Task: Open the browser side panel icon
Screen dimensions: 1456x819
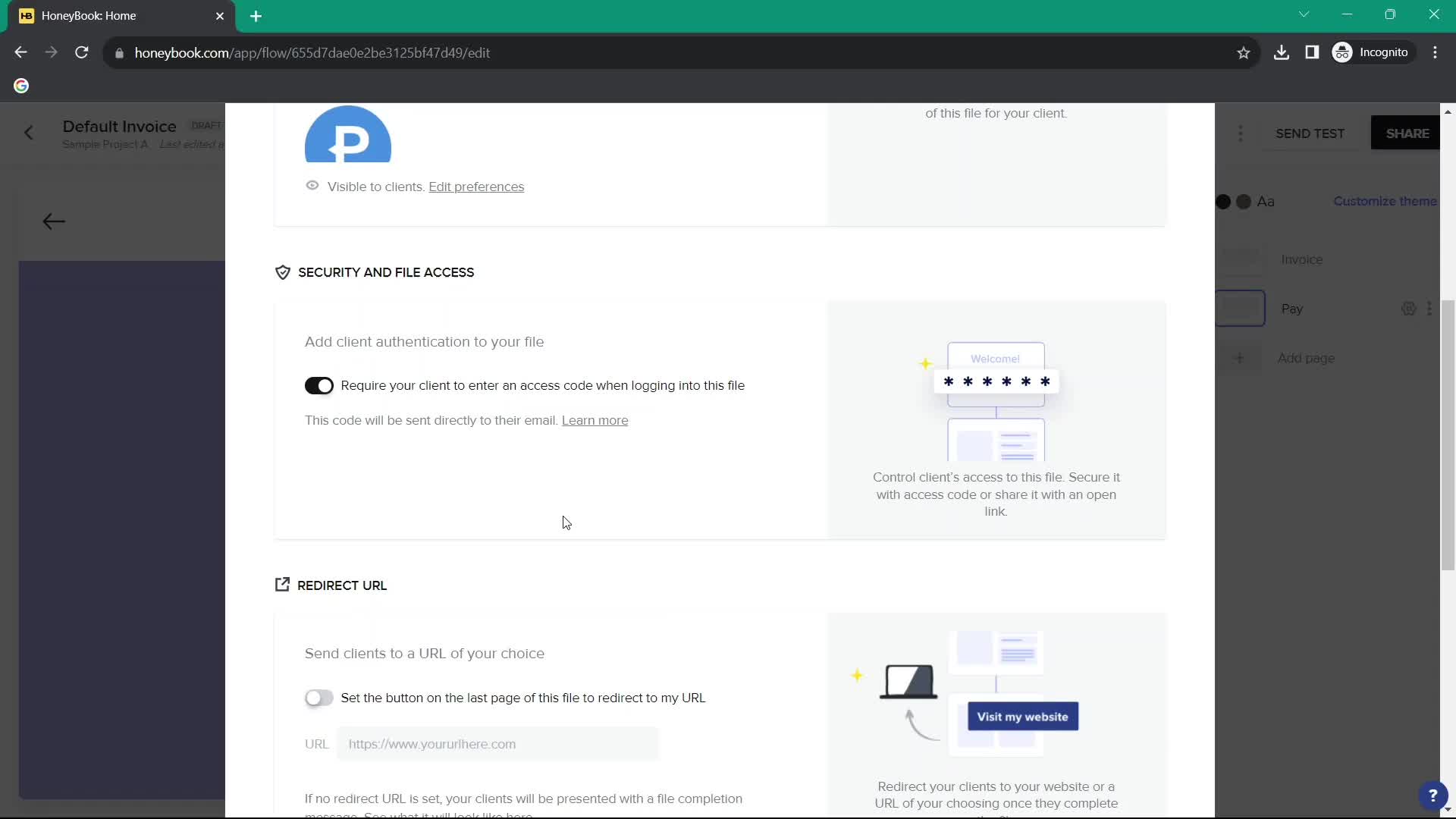Action: pos(1312,52)
